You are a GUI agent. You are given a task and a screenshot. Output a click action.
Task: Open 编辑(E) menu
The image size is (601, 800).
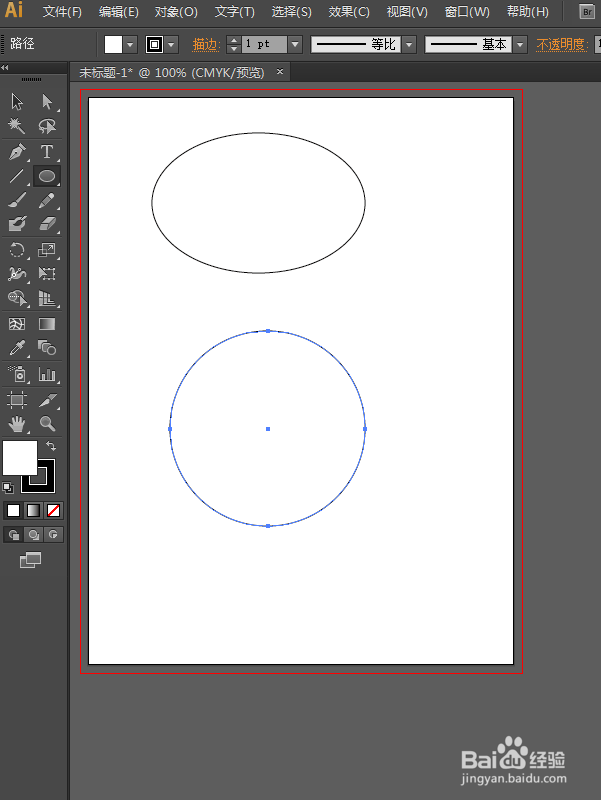pyautogui.click(x=119, y=12)
